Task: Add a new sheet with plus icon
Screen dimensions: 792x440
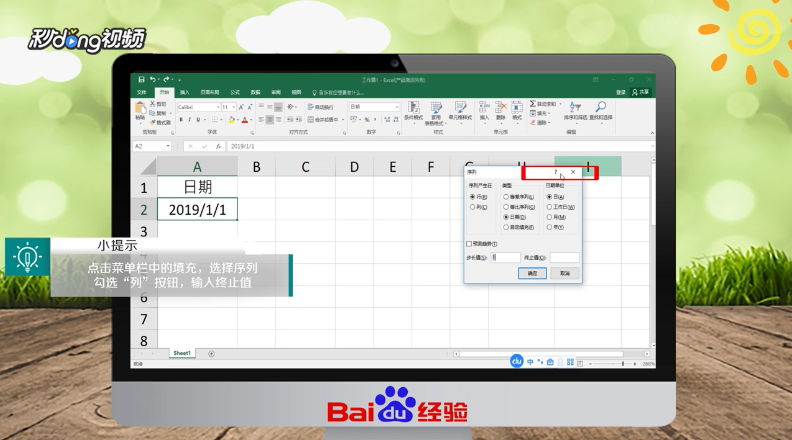Action: (212, 354)
